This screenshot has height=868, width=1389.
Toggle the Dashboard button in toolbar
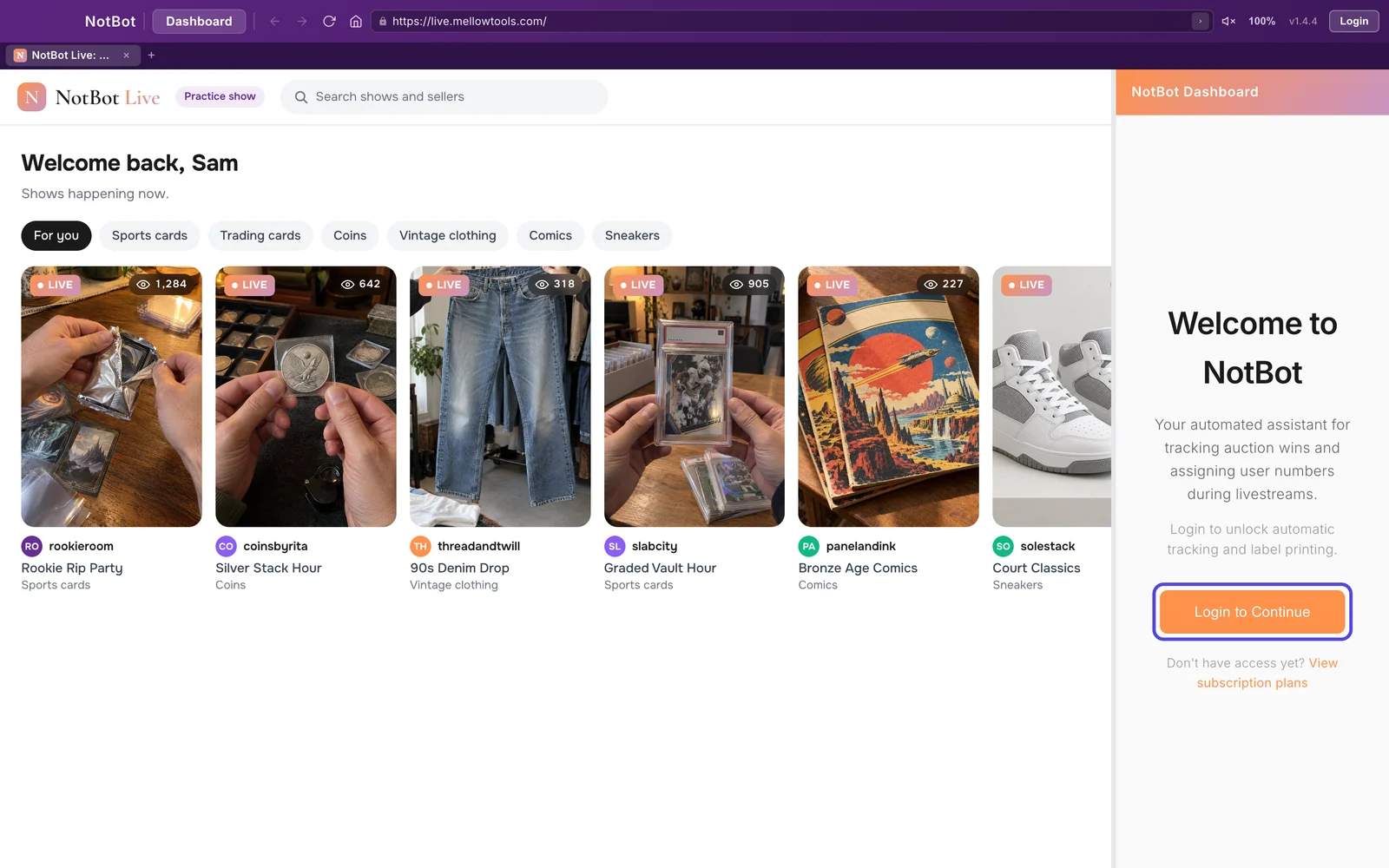point(199,21)
